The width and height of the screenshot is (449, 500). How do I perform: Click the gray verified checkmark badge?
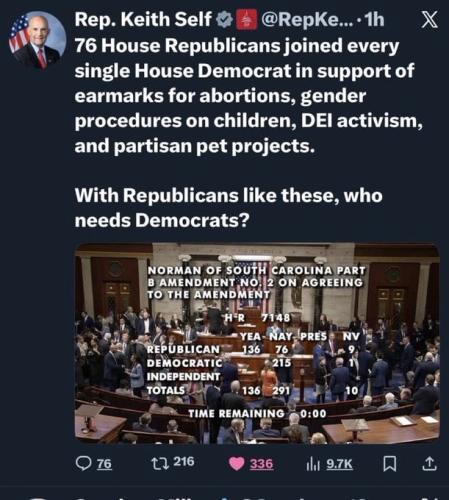(x=225, y=20)
